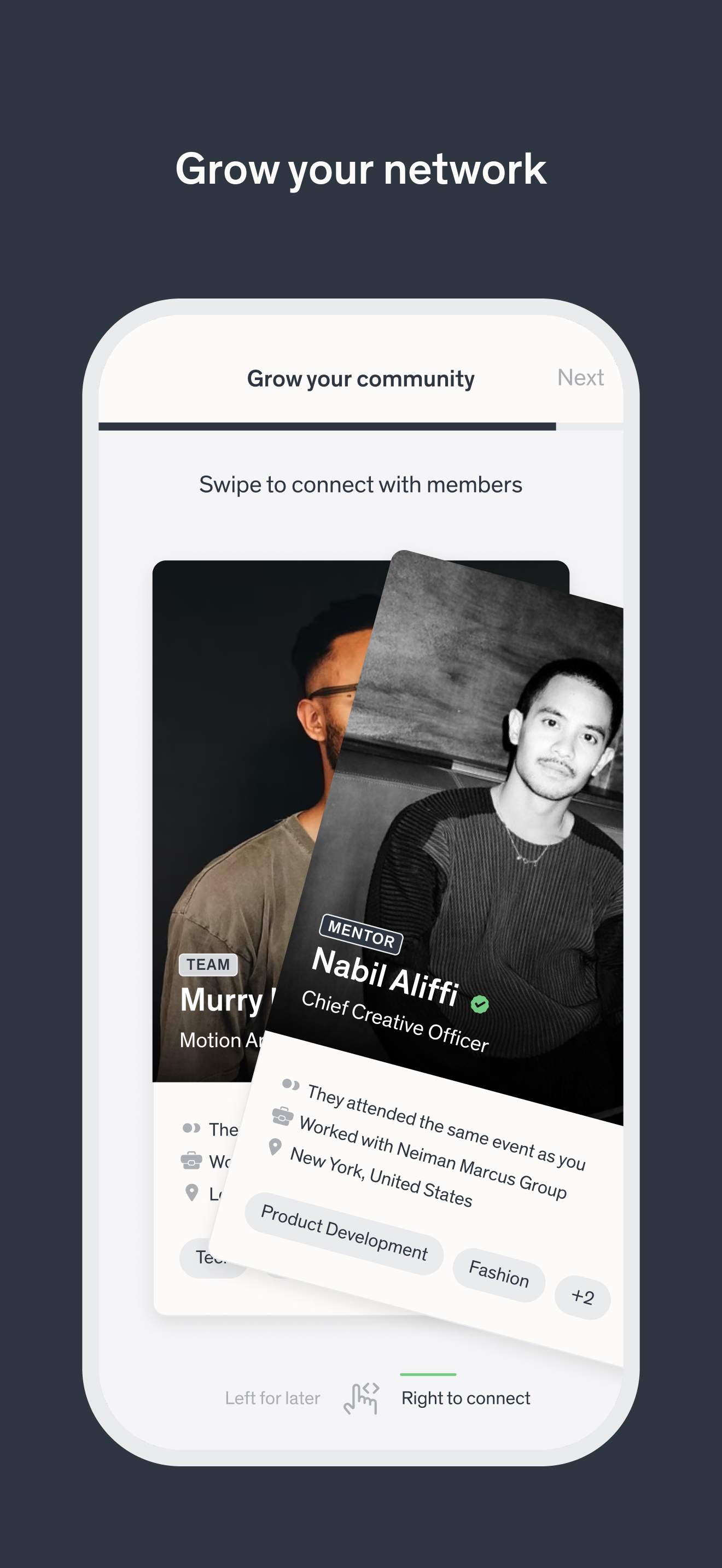This screenshot has height=1568, width=722.
Task: Tap the briefcase icon on Nabil's card
Action: [x=282, y=1116]
